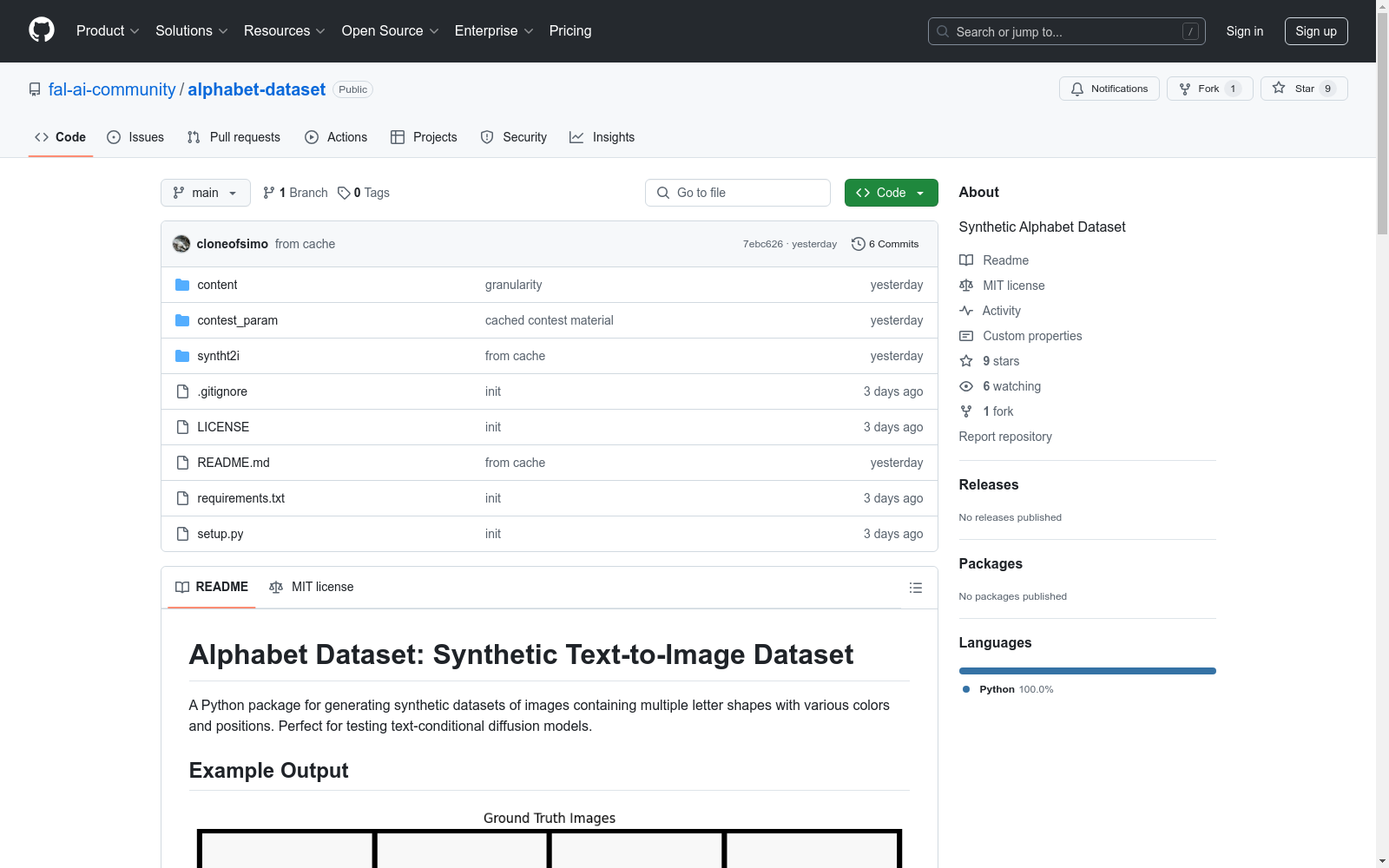The height and width of the screenshot is (868, 1389).
Task: Switch to the Issues tab
Action: coord(135,137)
